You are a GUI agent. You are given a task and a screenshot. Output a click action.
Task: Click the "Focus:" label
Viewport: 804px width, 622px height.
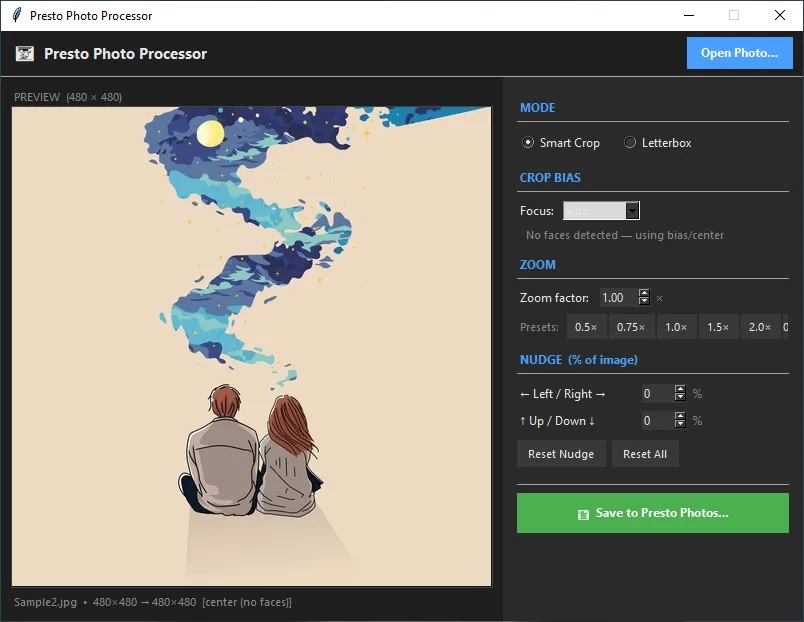(537, 211)
